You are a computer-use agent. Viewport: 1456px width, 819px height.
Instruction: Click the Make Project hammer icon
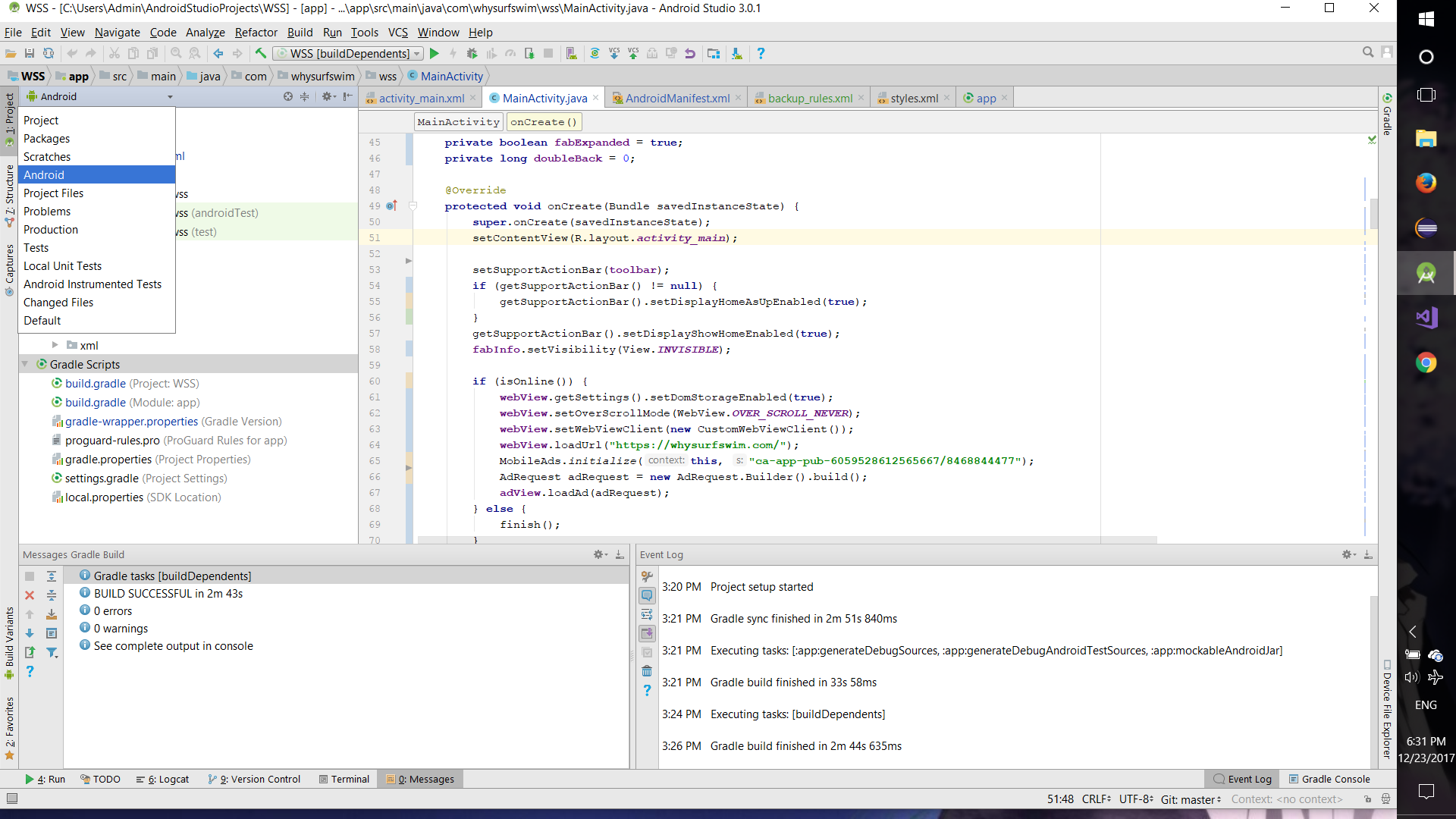(x=261, y=54)
